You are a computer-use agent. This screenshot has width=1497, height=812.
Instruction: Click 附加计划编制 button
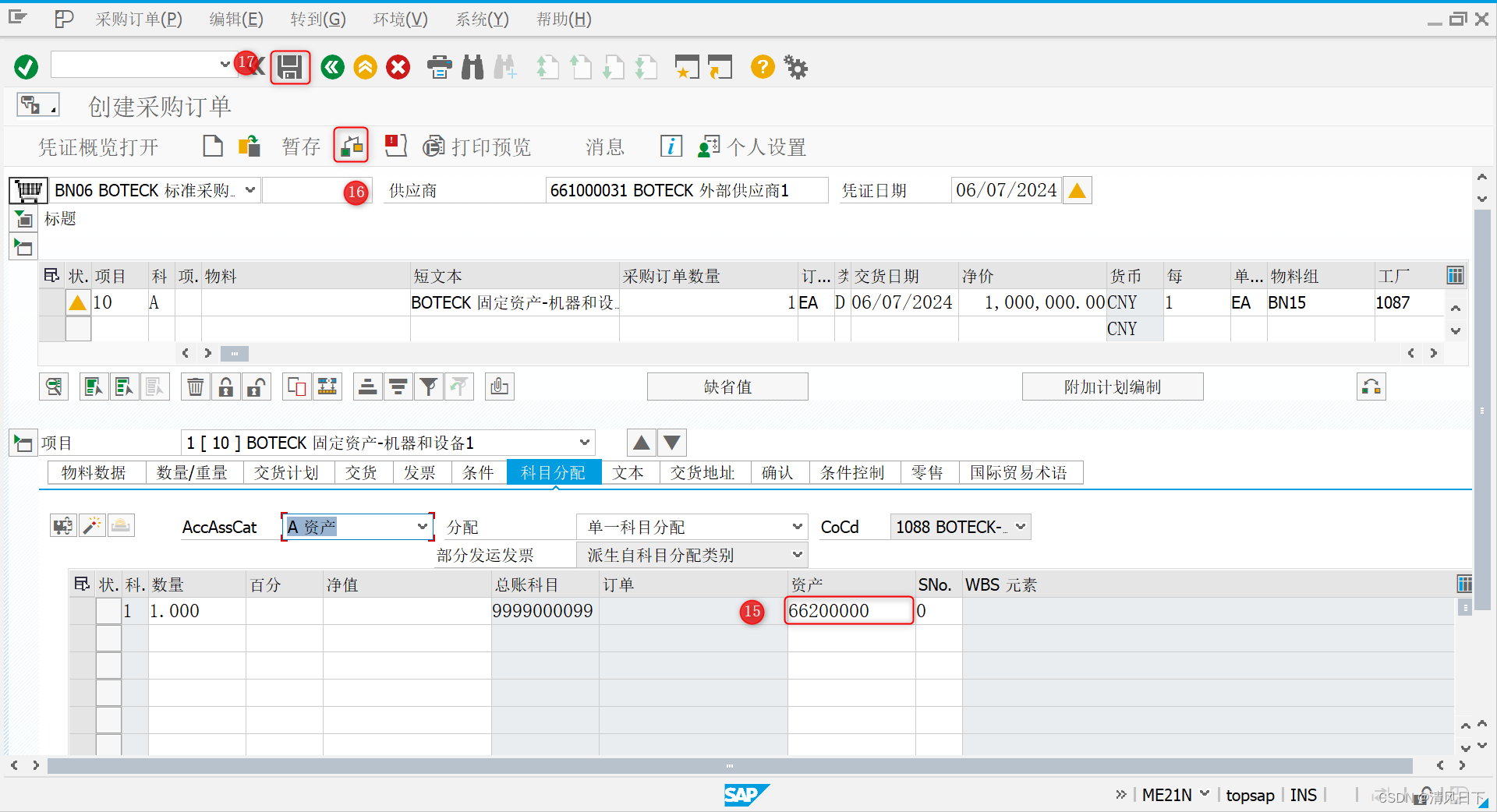pos(1113,387)
